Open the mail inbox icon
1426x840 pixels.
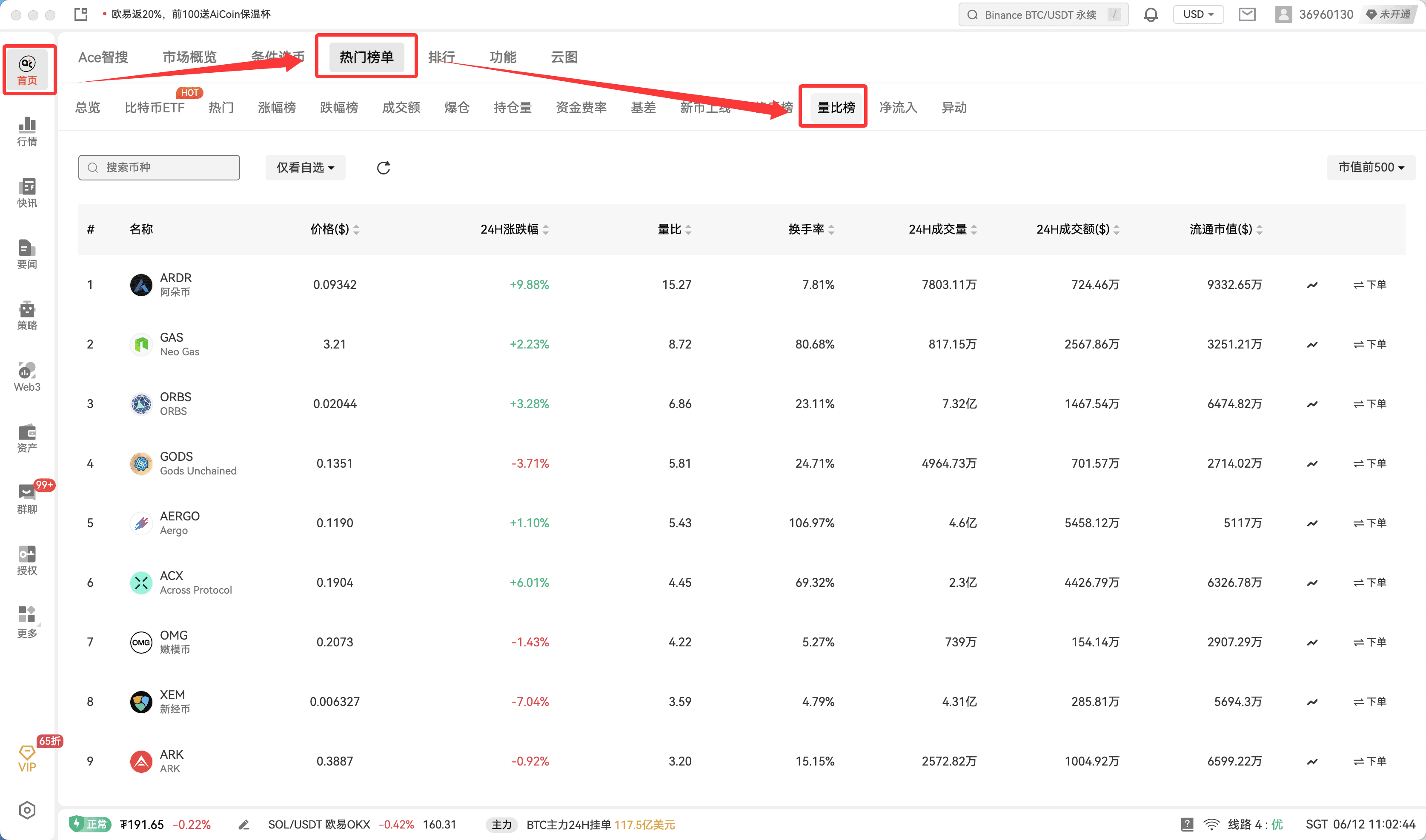[1247, 14]
